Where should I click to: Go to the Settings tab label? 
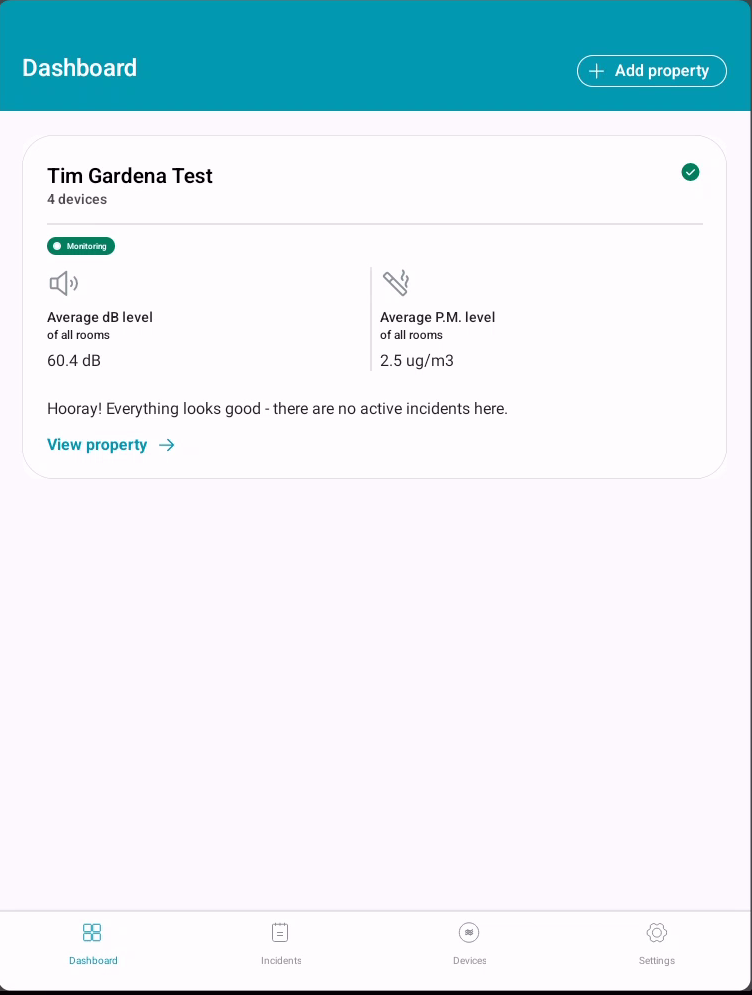(657, 961)
